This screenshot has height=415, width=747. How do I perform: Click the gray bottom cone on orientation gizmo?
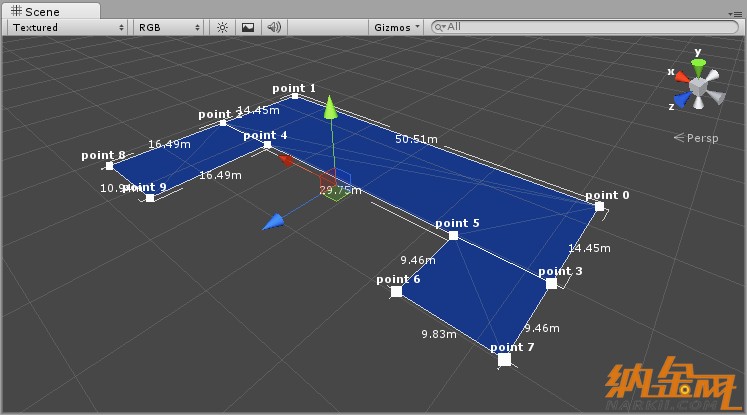point(698,102)
